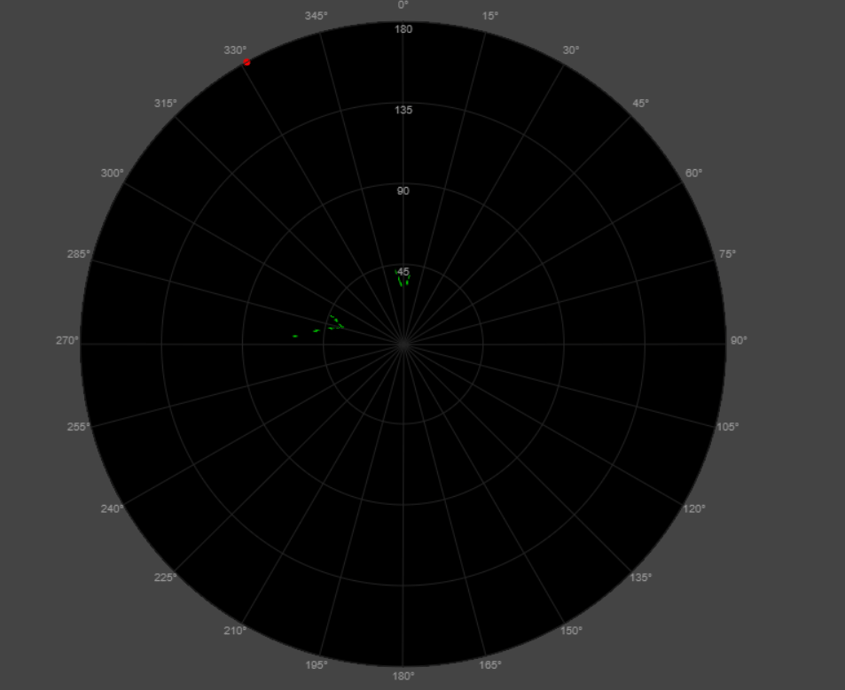Click the plot center where radial lines meet
This screenshot has height=690, width=845.
[403, 344]
